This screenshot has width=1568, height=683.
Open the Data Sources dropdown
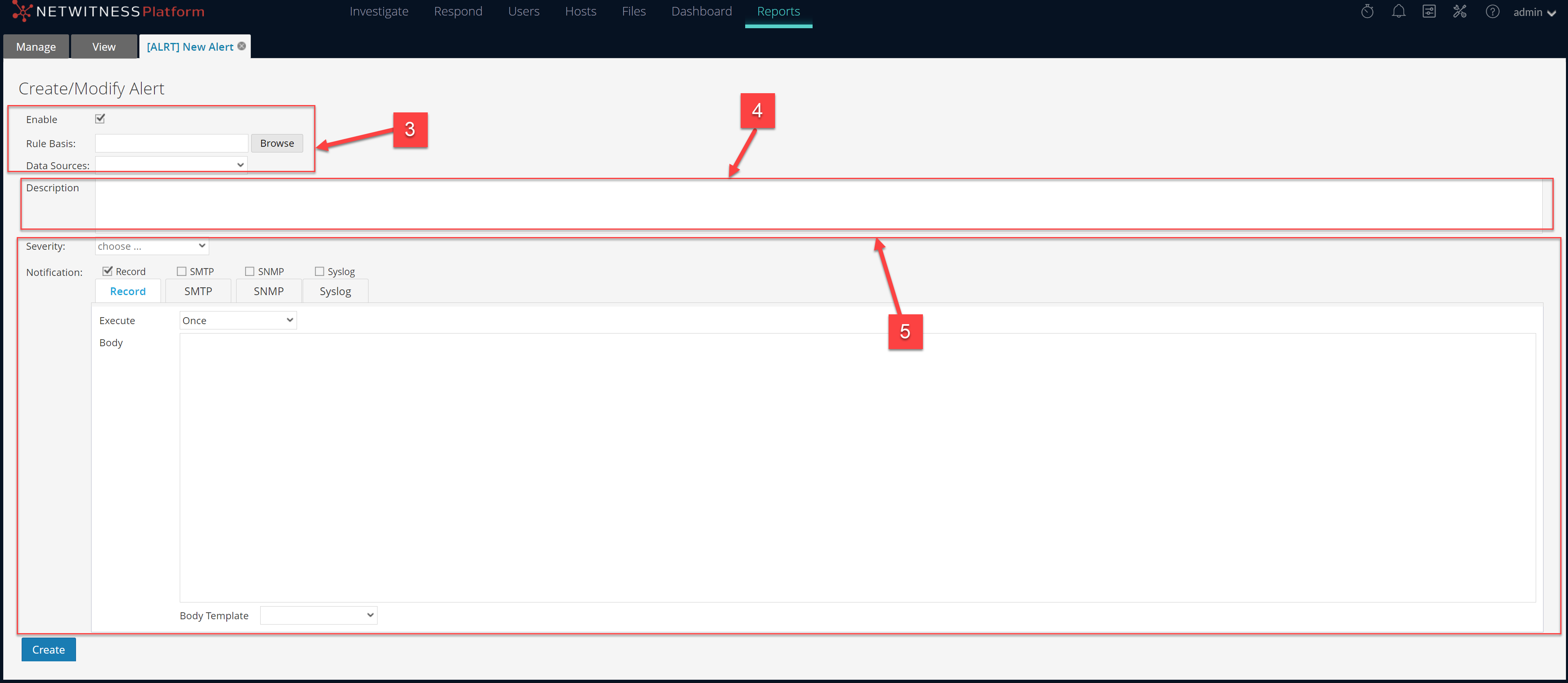tap(170, 164)
